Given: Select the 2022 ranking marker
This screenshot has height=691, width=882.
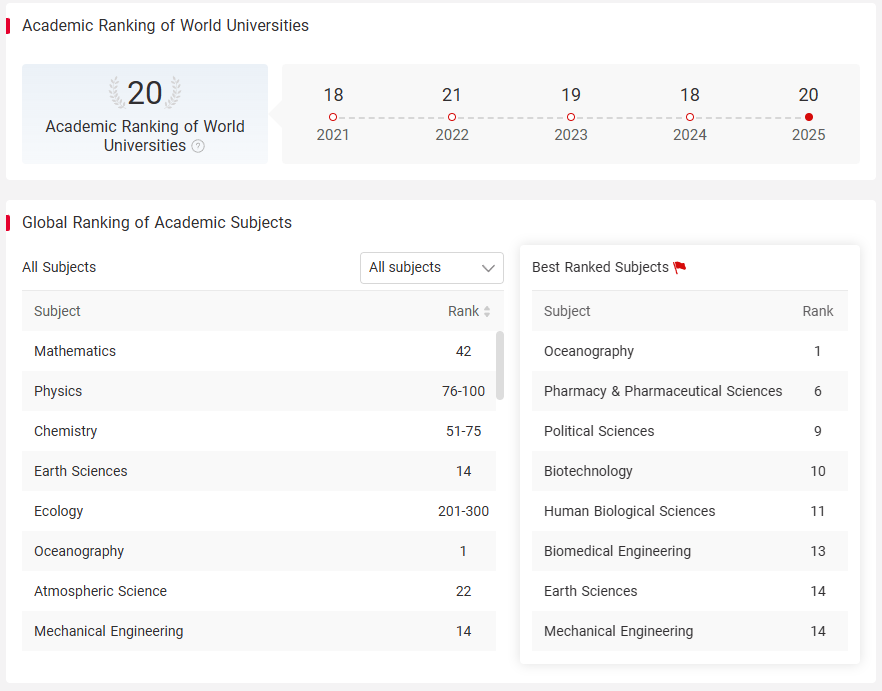Looking at the screenshot, I should point(452,117).
